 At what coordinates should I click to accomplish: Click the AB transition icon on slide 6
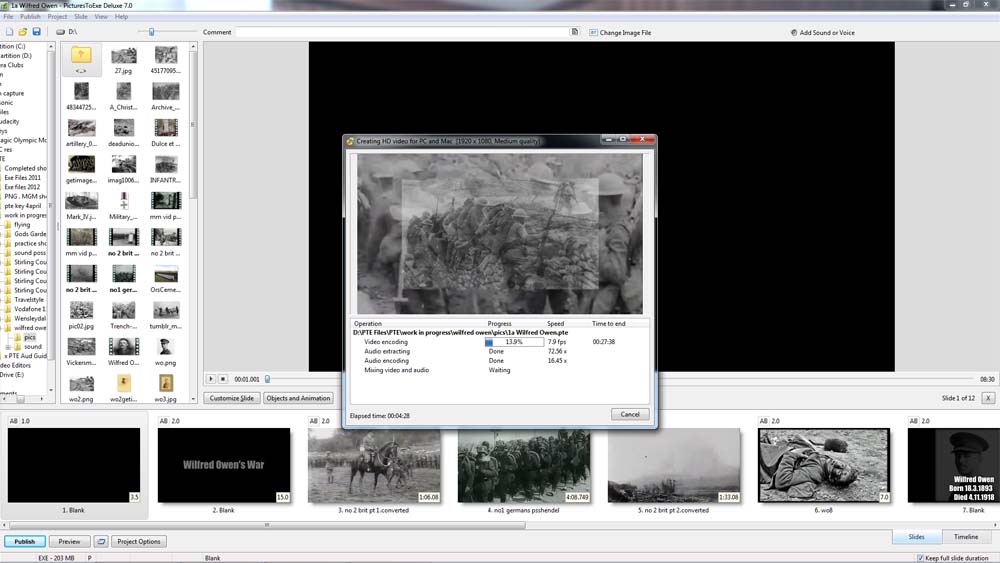click(763, 421)
